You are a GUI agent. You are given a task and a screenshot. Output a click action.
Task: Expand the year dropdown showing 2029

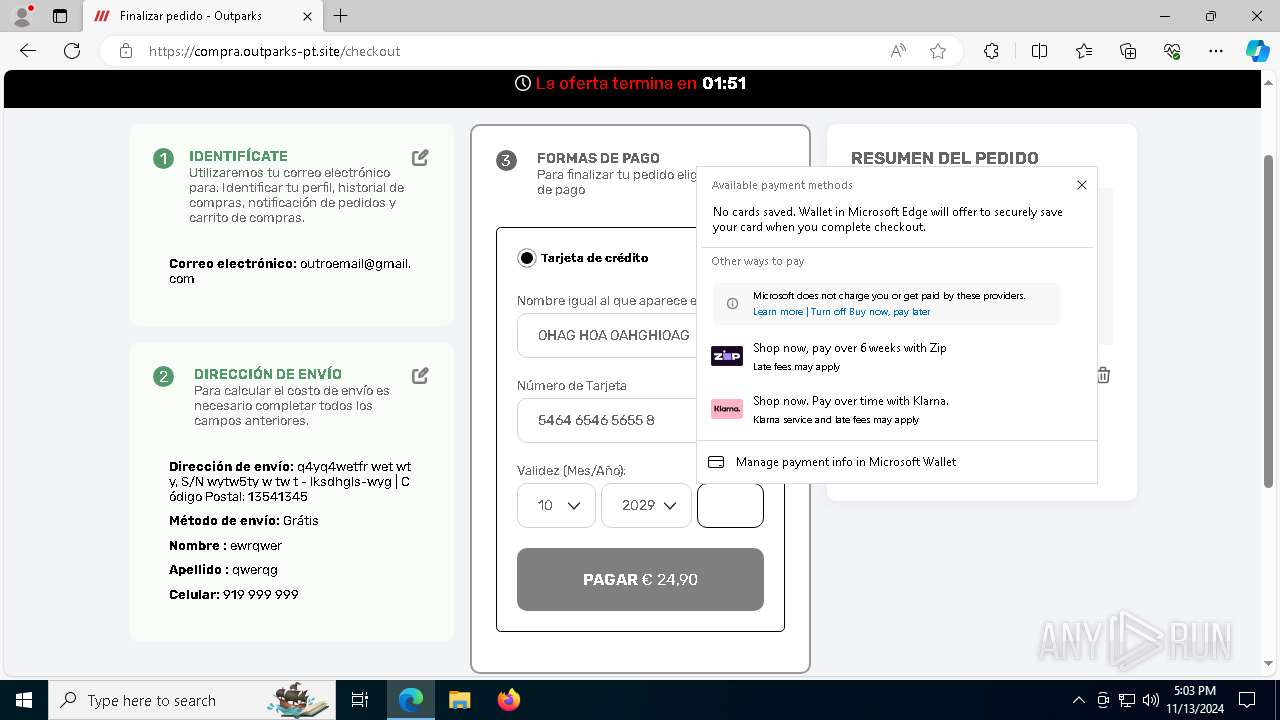tap(646, 506)
